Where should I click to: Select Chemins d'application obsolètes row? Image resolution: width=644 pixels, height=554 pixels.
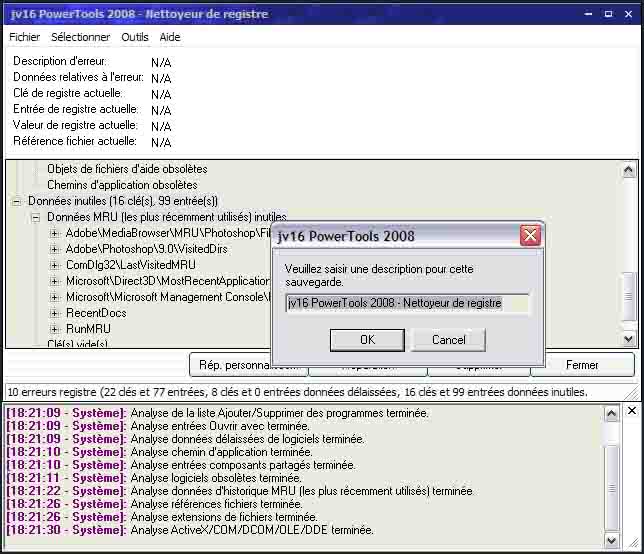[x=122, y=185]
